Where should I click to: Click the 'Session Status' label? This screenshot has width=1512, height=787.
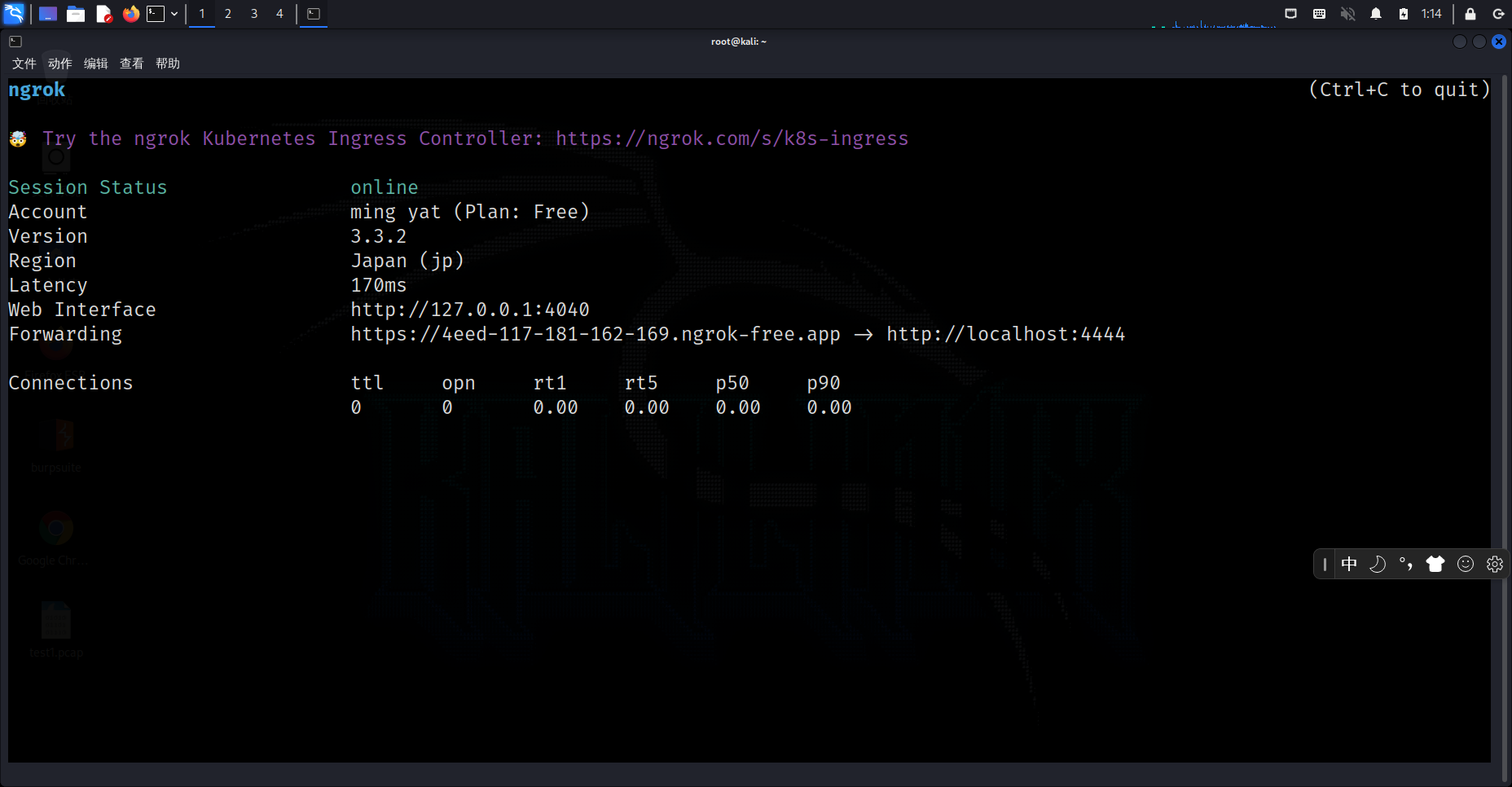[88, 187]
